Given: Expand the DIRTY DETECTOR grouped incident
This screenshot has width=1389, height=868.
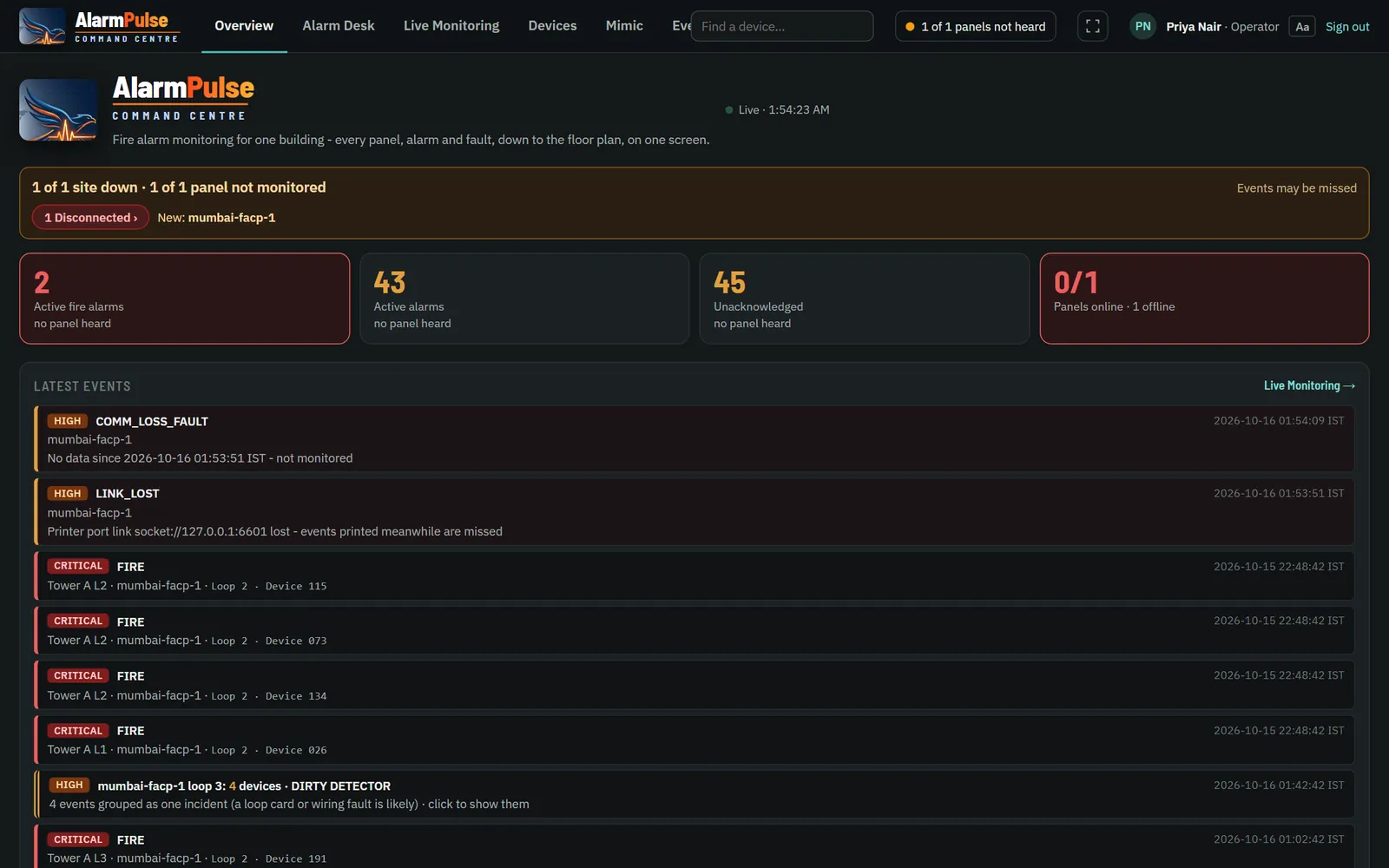Looking at the screenshot, I should click(694, 794).
